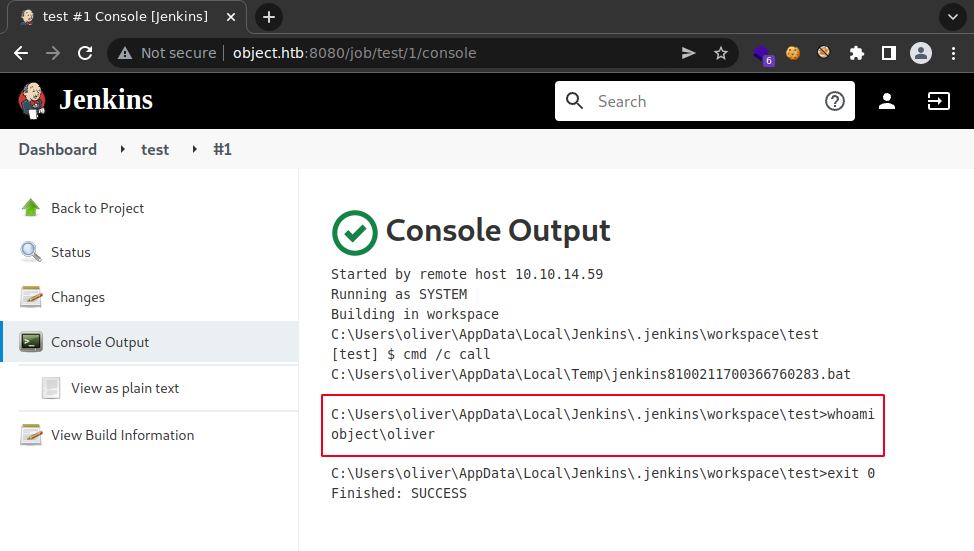Reload the page with the refresh button
Screen dimensions: 974x551
85,53
